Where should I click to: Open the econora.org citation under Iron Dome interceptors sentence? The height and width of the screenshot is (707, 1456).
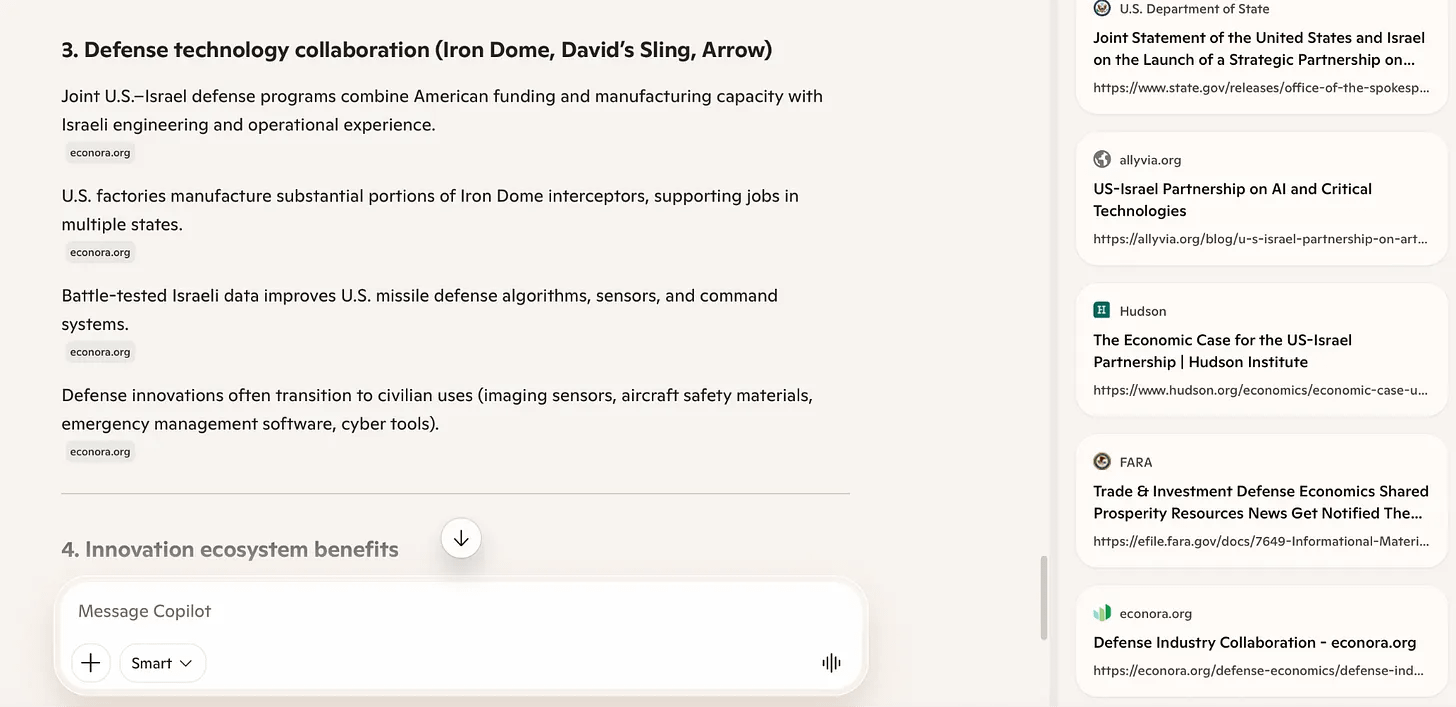(x=100, y=252)
